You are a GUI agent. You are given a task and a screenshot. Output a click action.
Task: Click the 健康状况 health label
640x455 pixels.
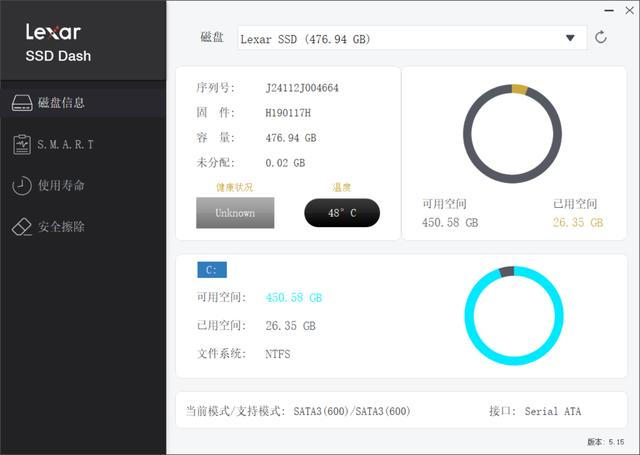coord(235,187)
